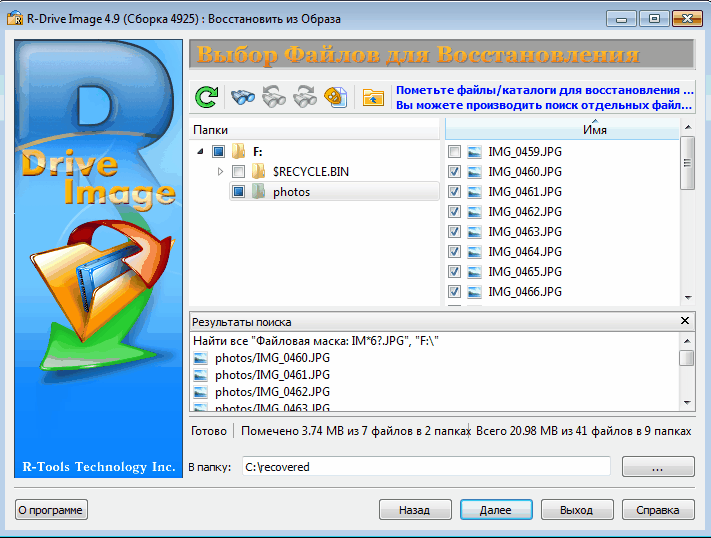Click search results scrollbar up arrow
The width and height of the screenshot is (711, 538).
click(687, 341)
